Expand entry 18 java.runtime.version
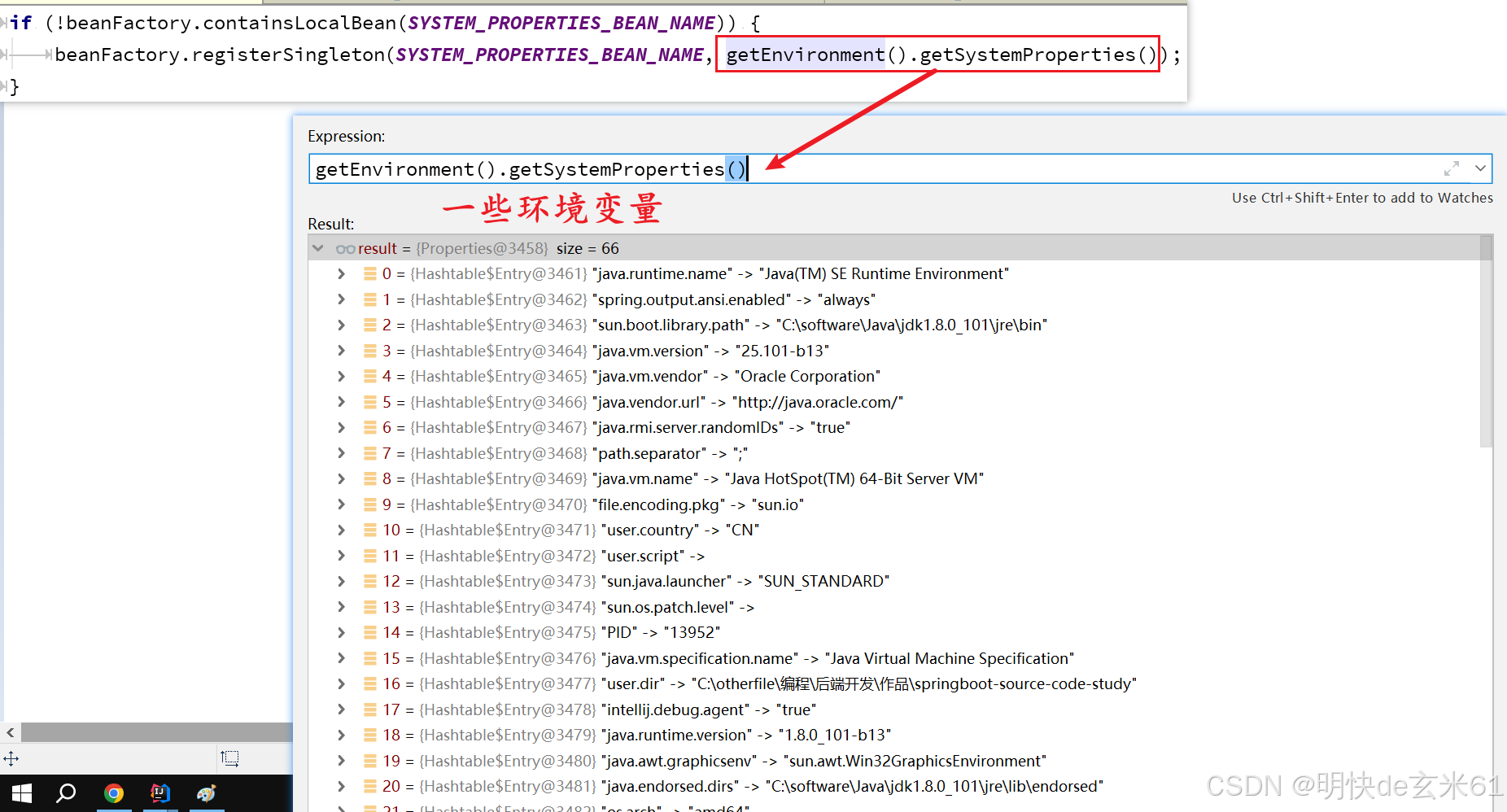This screenshot has height=812, width=1507. click(x=342, y=736)
